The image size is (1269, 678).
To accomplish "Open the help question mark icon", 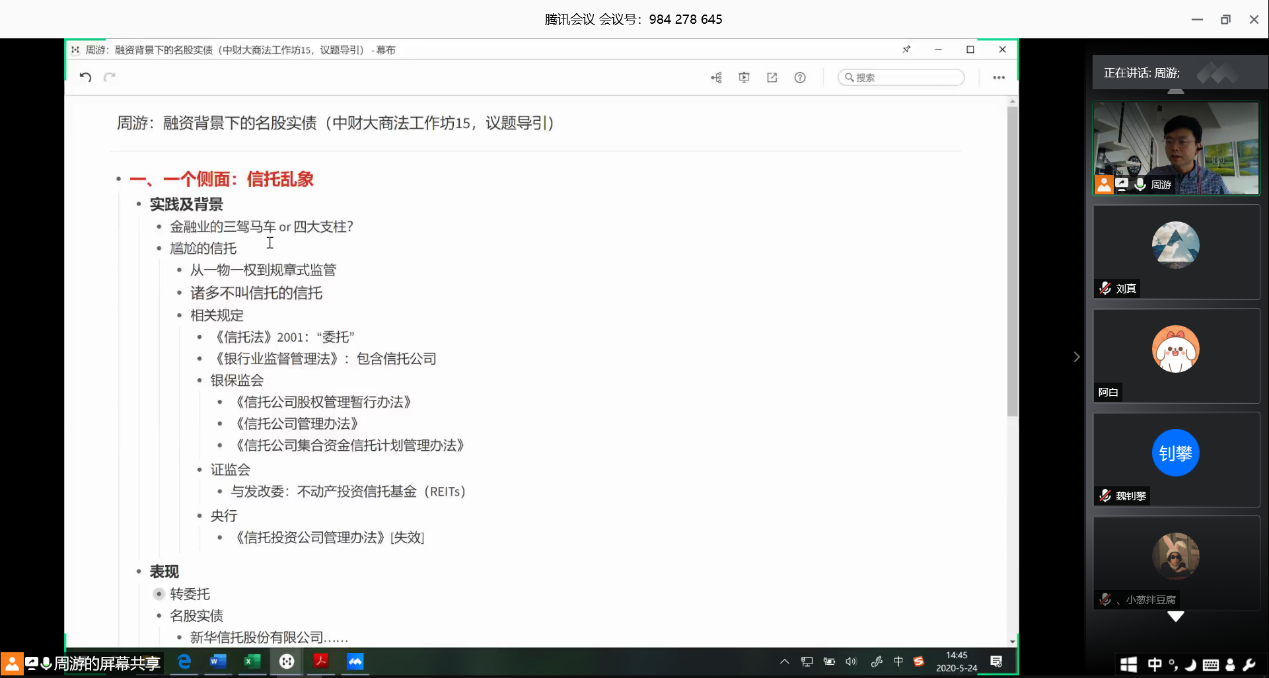I will point(800,78).
